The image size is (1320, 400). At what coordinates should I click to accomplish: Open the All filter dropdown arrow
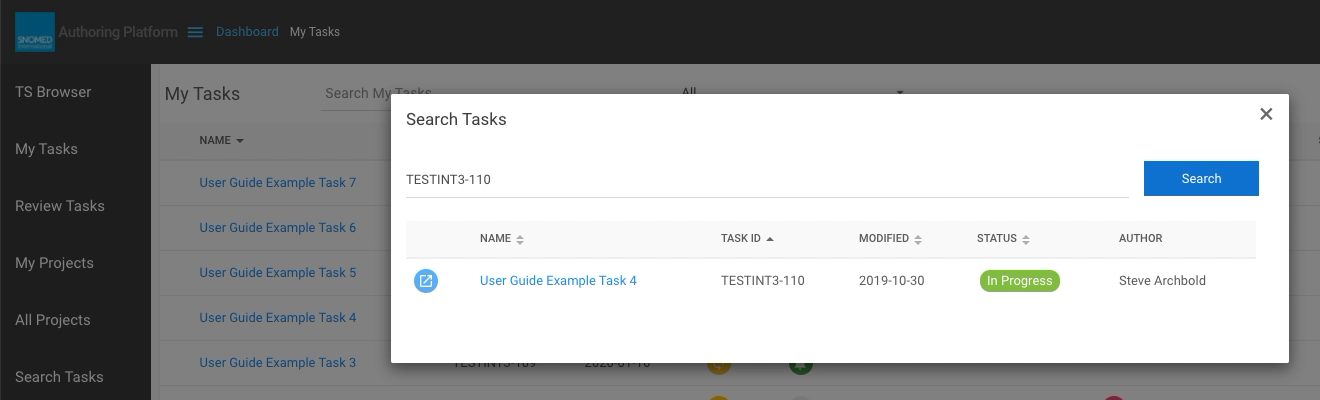tap(900, 93)
